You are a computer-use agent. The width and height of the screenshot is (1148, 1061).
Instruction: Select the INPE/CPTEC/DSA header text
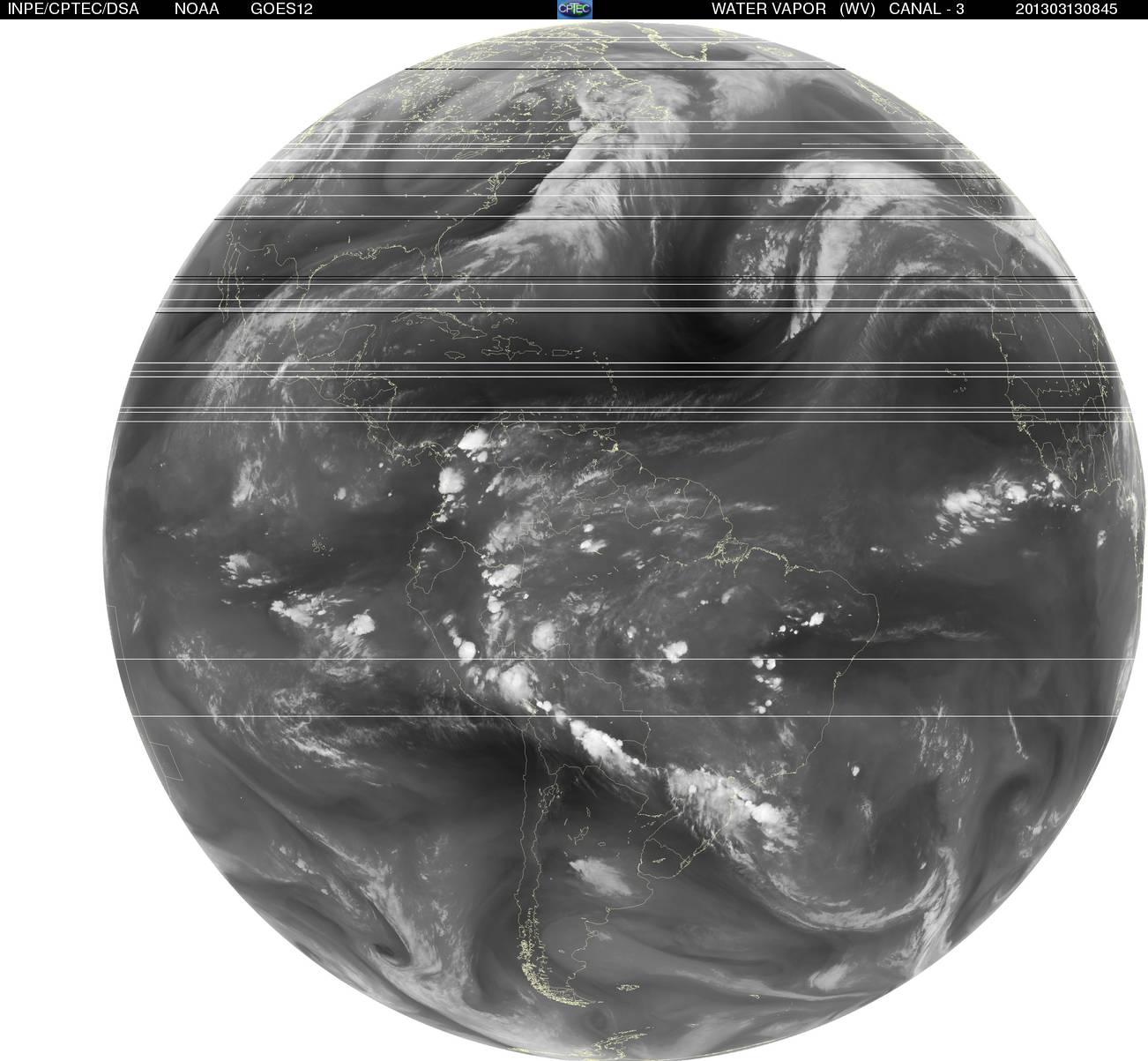pos(72,9)
